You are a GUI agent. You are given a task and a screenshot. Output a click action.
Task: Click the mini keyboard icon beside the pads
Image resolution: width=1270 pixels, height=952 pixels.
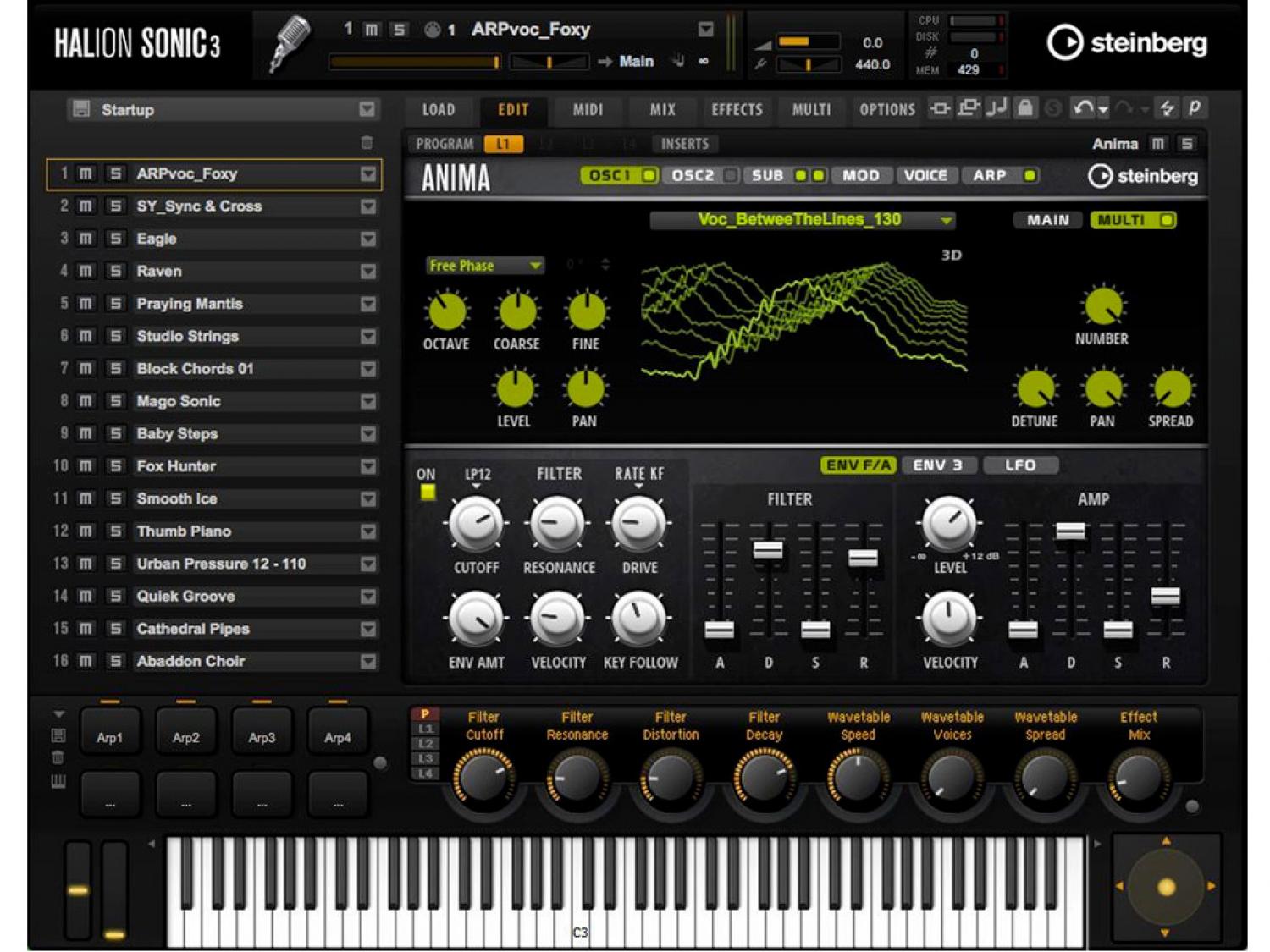(x=58, y=782)
